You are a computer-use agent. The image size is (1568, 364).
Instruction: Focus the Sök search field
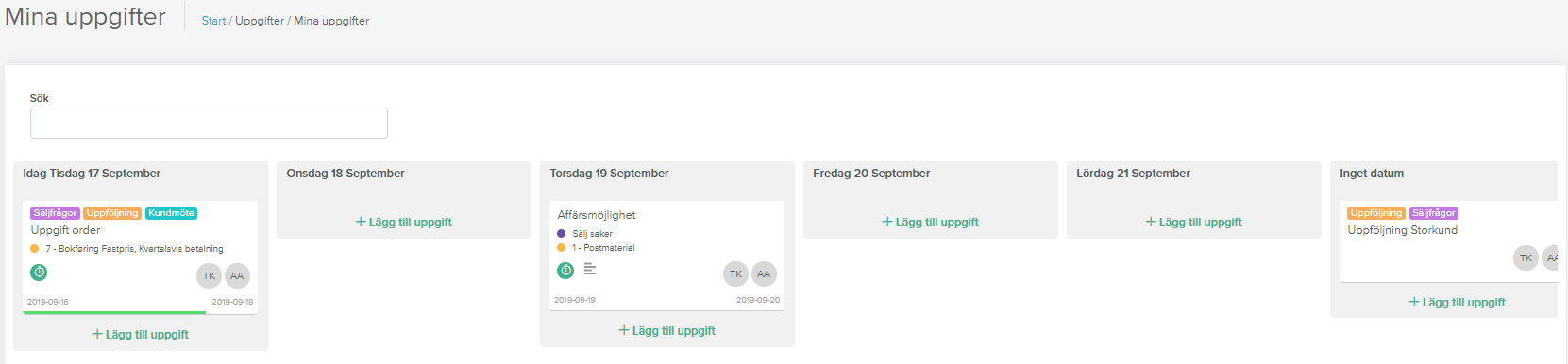[x=209, y=124]
